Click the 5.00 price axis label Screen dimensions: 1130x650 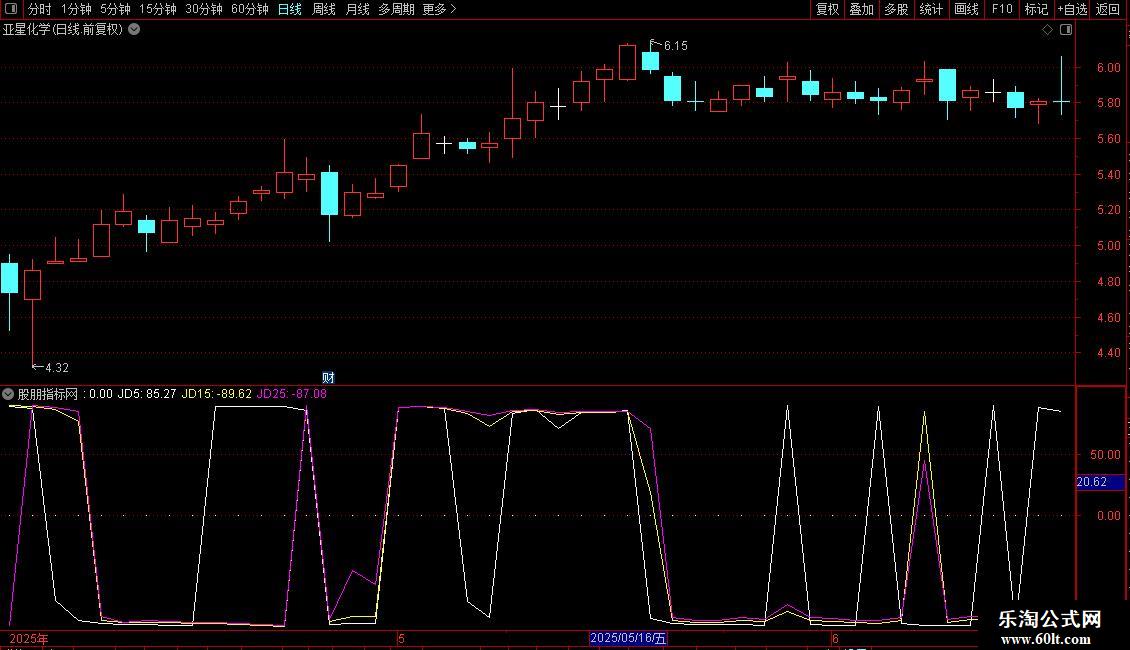point(1108,246)
